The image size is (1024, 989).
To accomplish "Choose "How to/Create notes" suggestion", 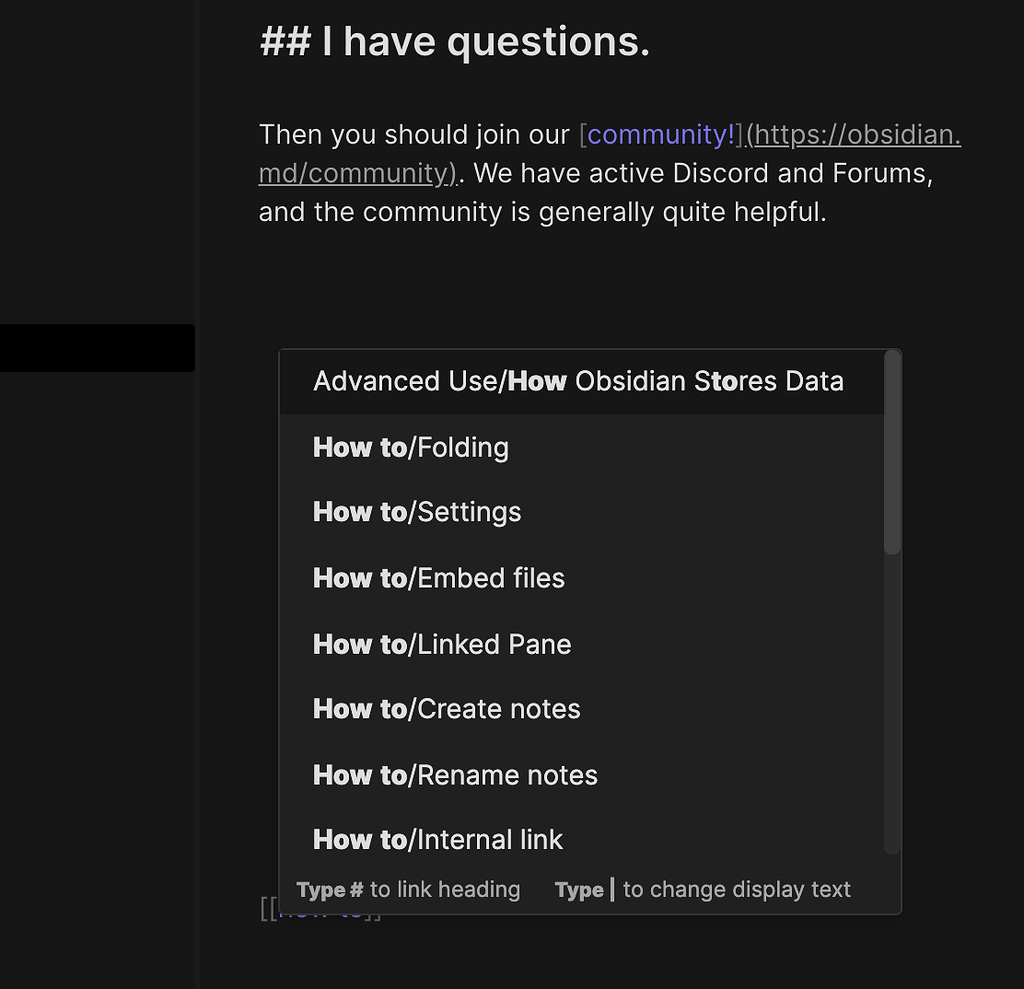I will pyautogui.click(x=447, y=709).
